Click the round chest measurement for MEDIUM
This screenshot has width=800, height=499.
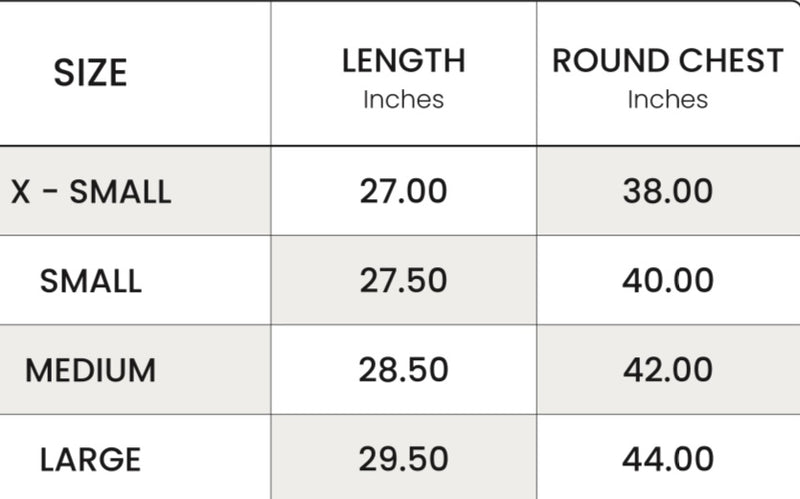pos(667,370)
